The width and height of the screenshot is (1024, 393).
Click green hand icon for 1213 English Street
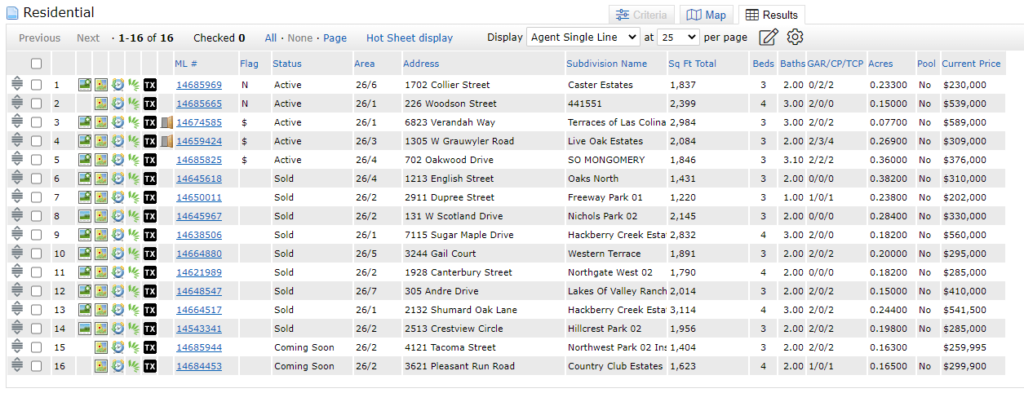133,179
